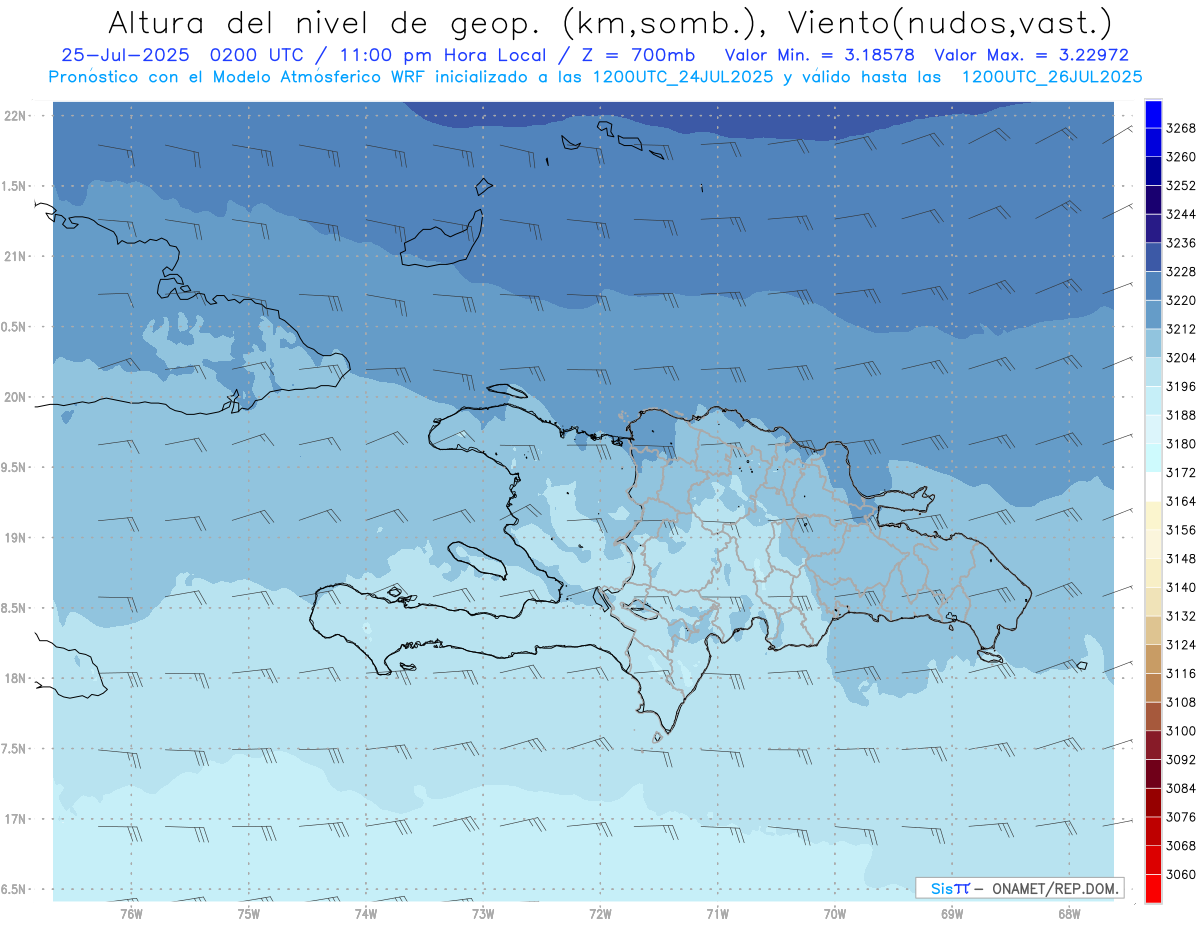Screen dimensions: 1200x927
Task: Click the 72W longitude label
Action: coord(601,913)
